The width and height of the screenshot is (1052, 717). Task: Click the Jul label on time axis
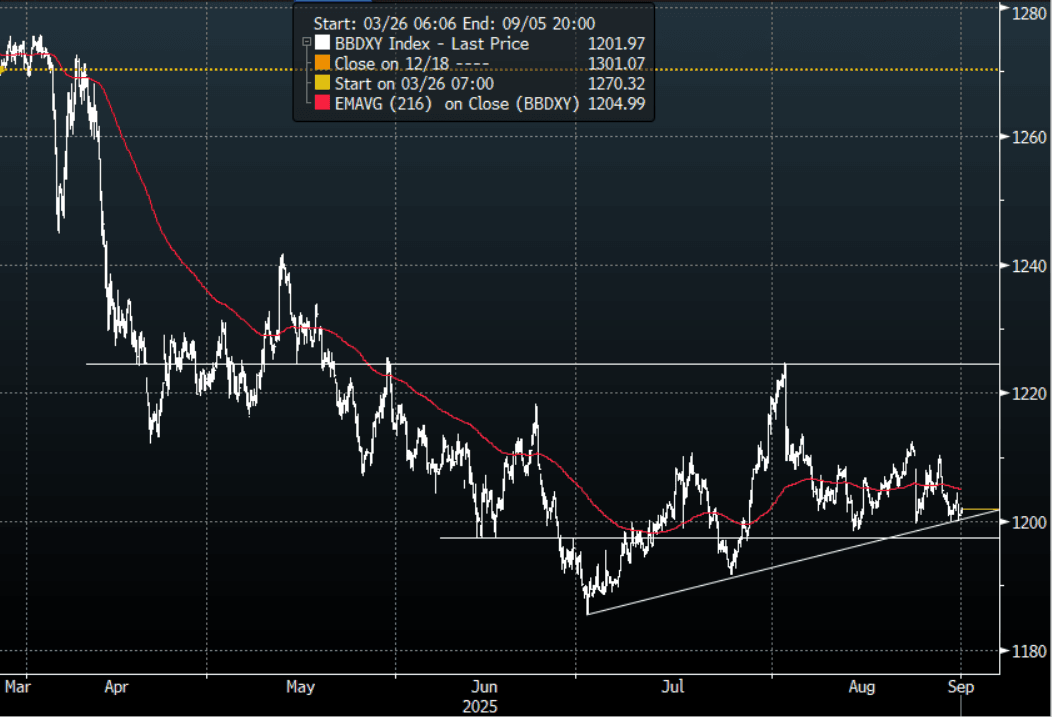[x=672, y=687]
